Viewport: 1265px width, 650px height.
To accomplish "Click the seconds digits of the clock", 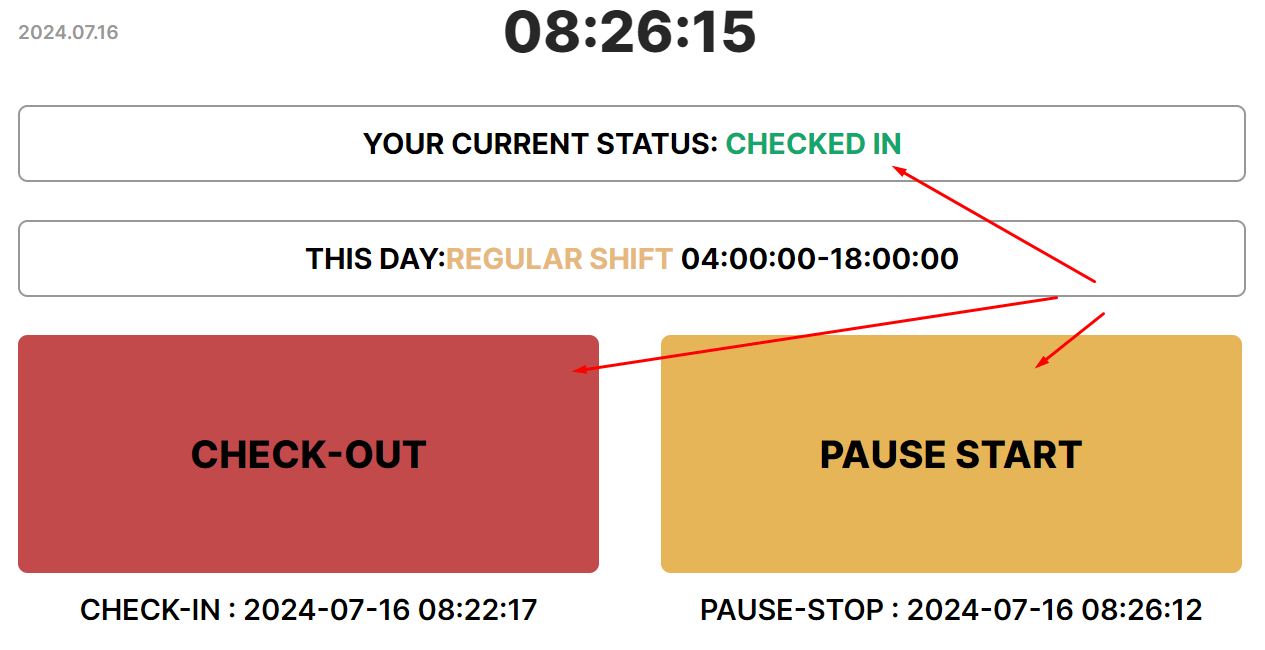I will (724, 32).
